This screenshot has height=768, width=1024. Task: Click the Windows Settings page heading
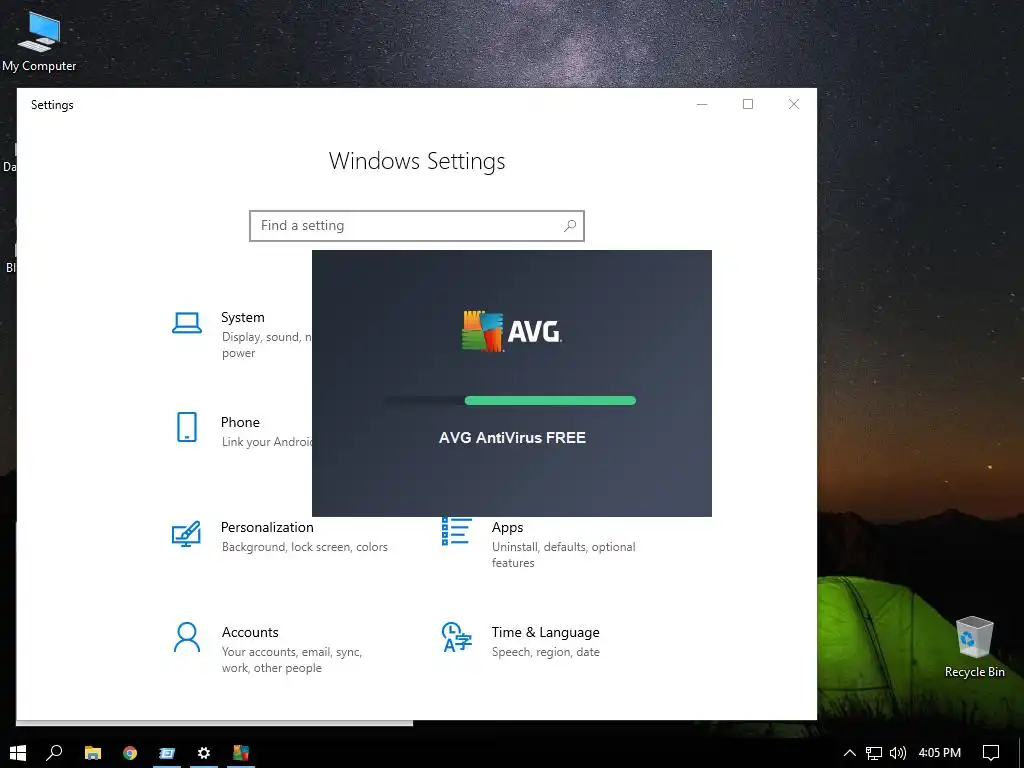417,161
